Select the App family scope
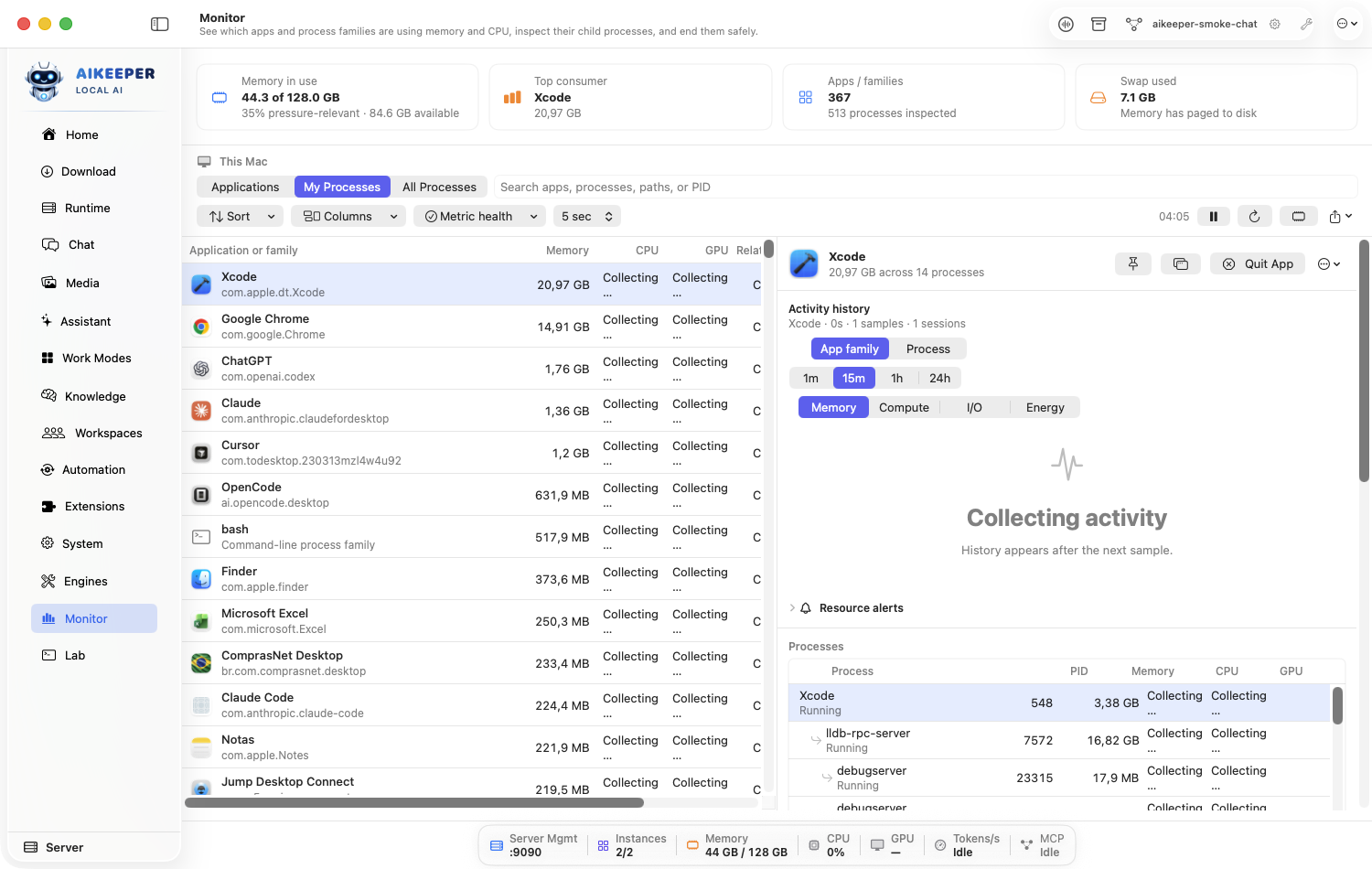 [849, 349]
